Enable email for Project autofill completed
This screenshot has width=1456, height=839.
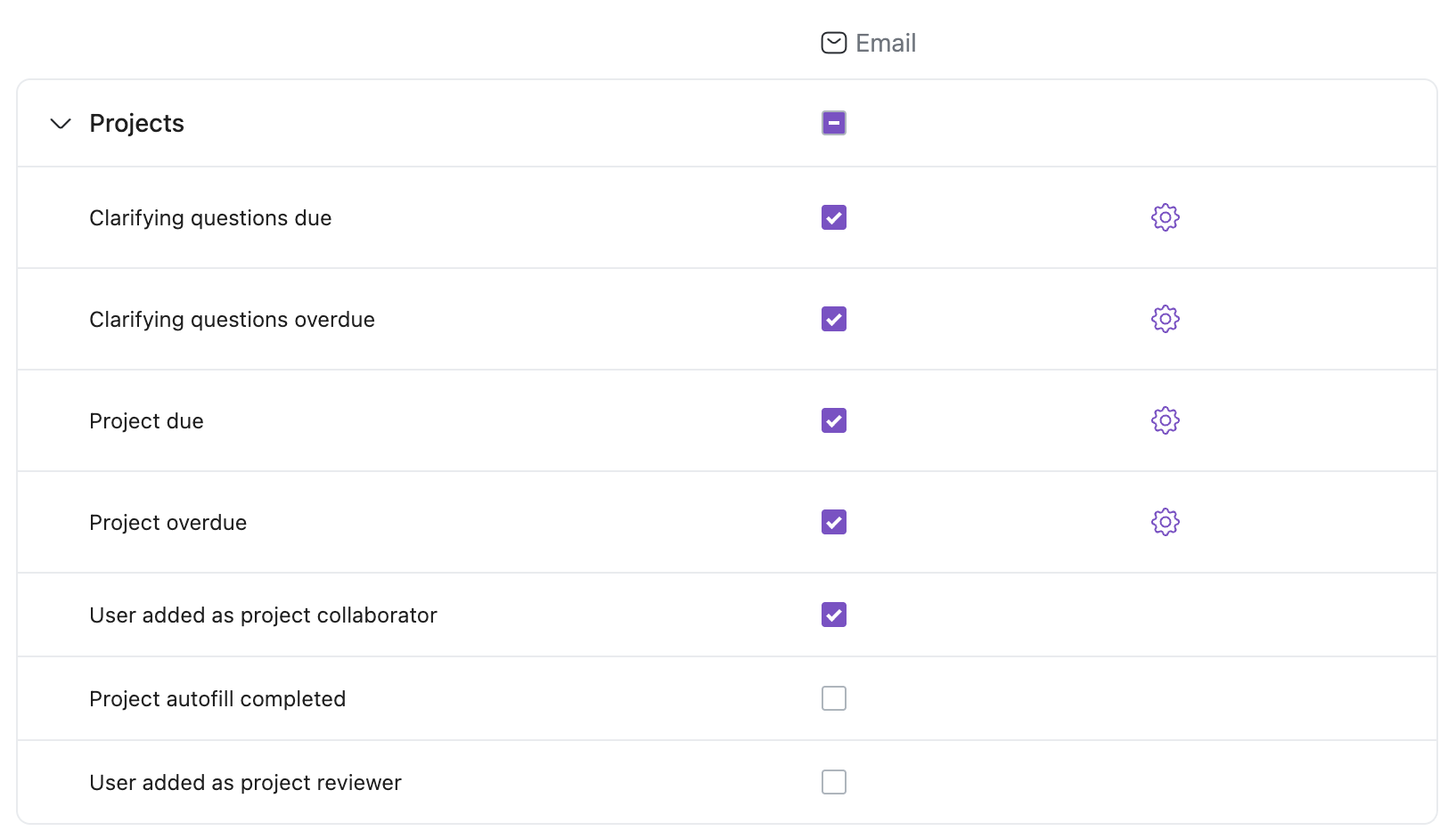[x=833, y=698]
